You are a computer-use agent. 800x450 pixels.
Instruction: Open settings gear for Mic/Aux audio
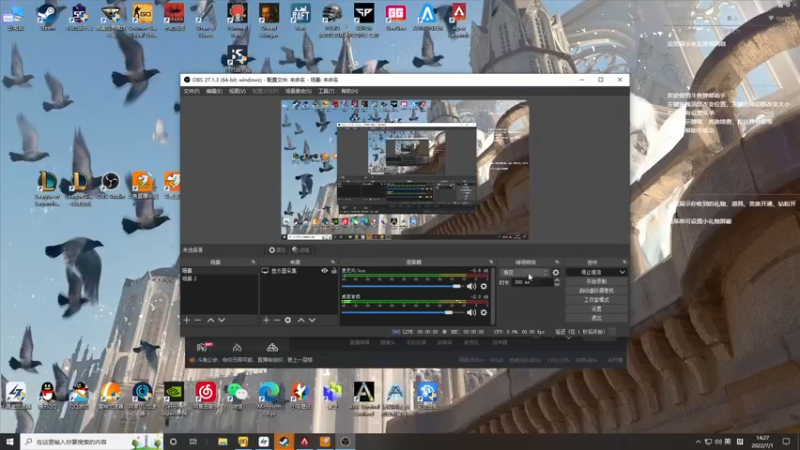click(484, 286)
